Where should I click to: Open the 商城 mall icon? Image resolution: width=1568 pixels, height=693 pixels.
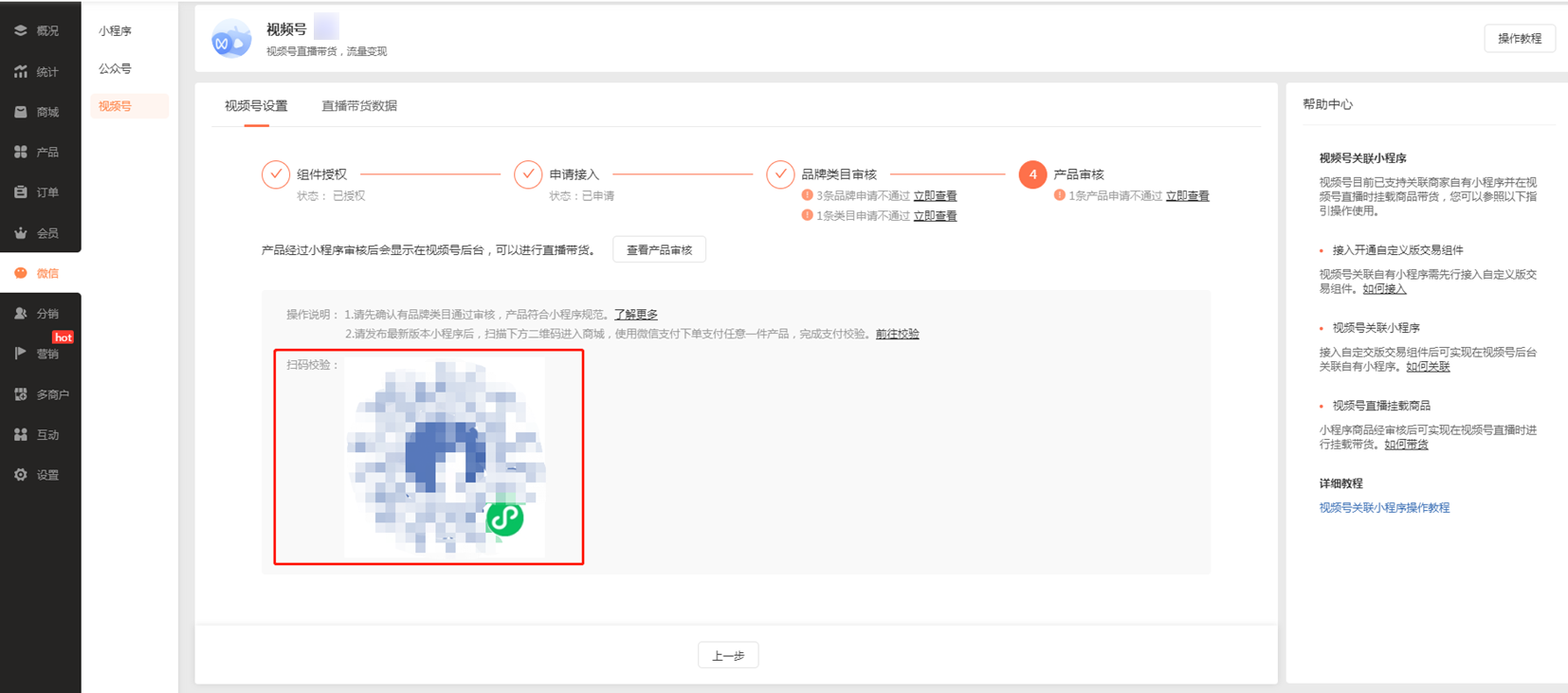(20, 112)
